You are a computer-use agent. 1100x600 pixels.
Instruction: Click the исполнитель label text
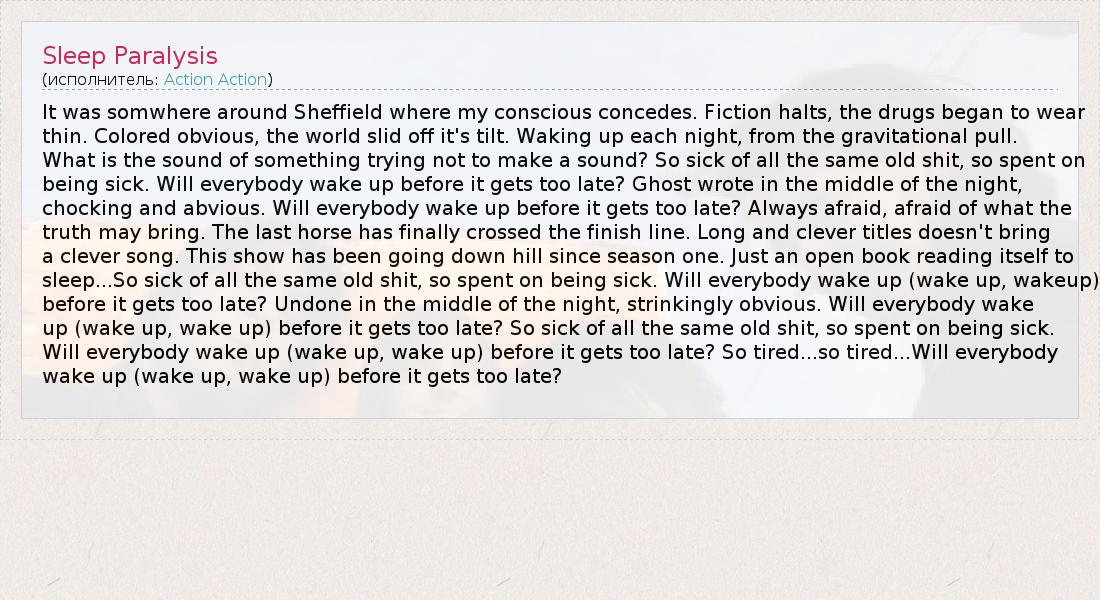(101, 79)
